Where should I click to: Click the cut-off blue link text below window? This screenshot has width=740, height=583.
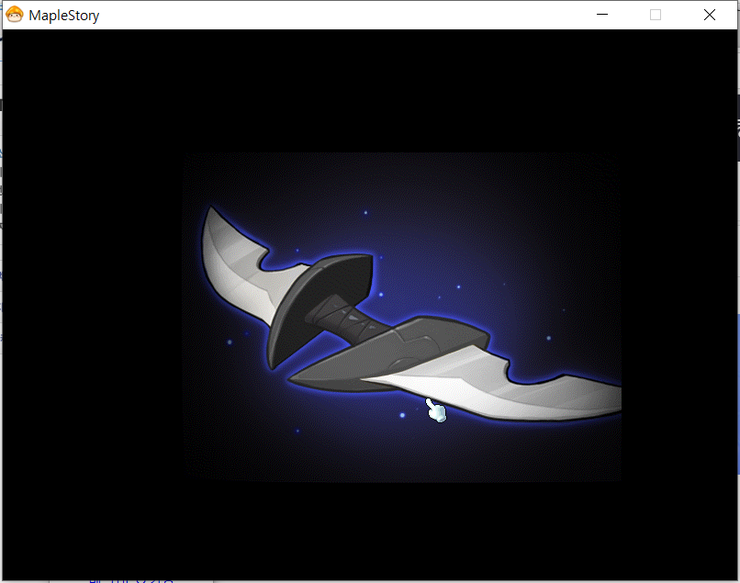pos(131,580)
